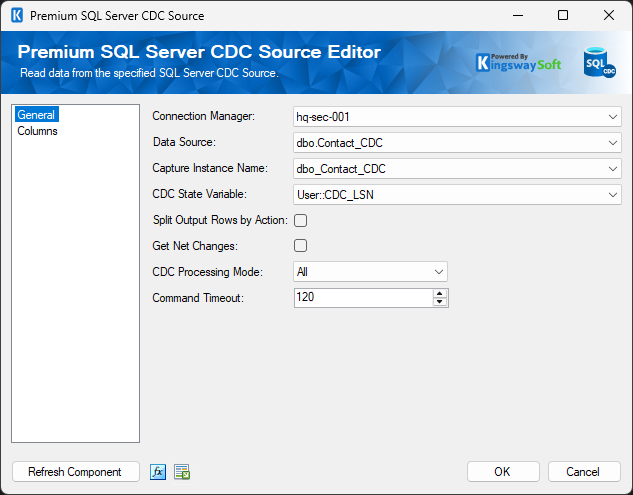Minimize the Premium SQL Server CDC Source window

coord(518,16)
